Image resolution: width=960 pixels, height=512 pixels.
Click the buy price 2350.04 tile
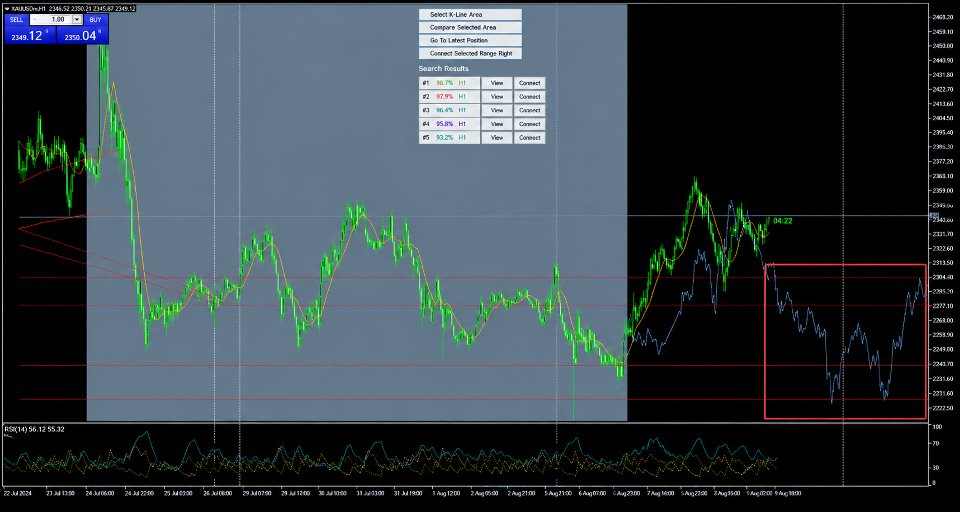coord(83,36)
